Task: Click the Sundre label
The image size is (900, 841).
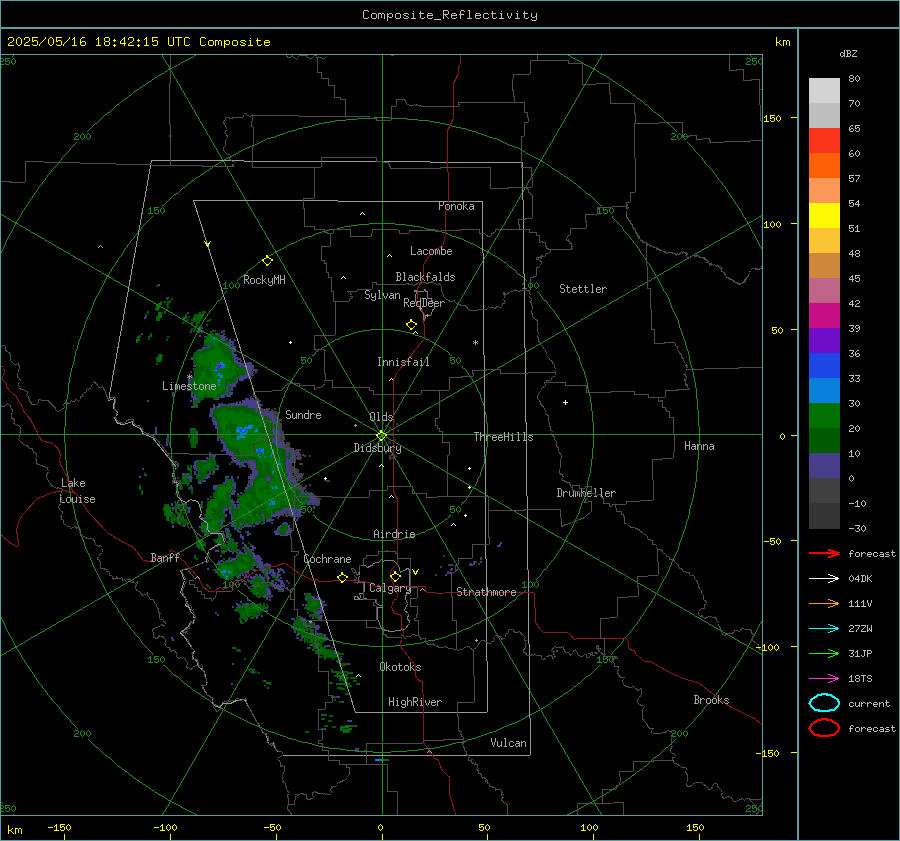Action: (x=303, y=414)
